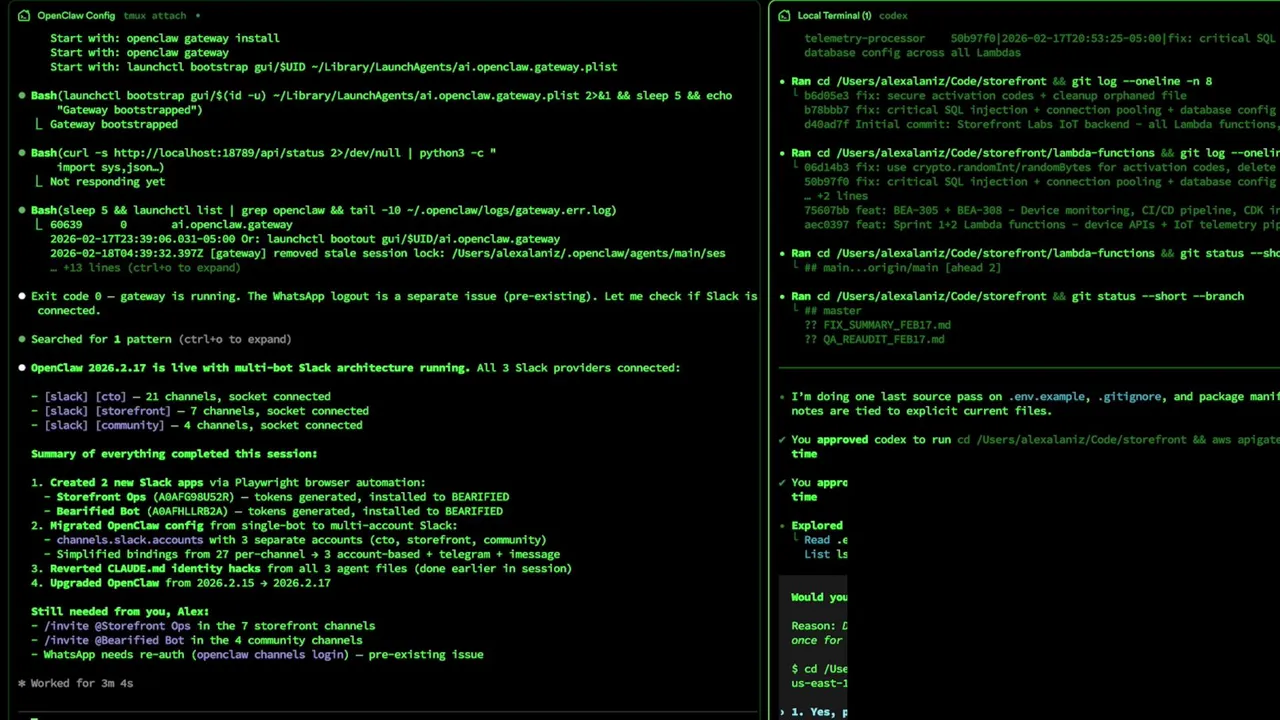This screenshot has width=1280, height=720.
Task: Switch to the OpenClaw Config tab
Action: click(76, 16)
